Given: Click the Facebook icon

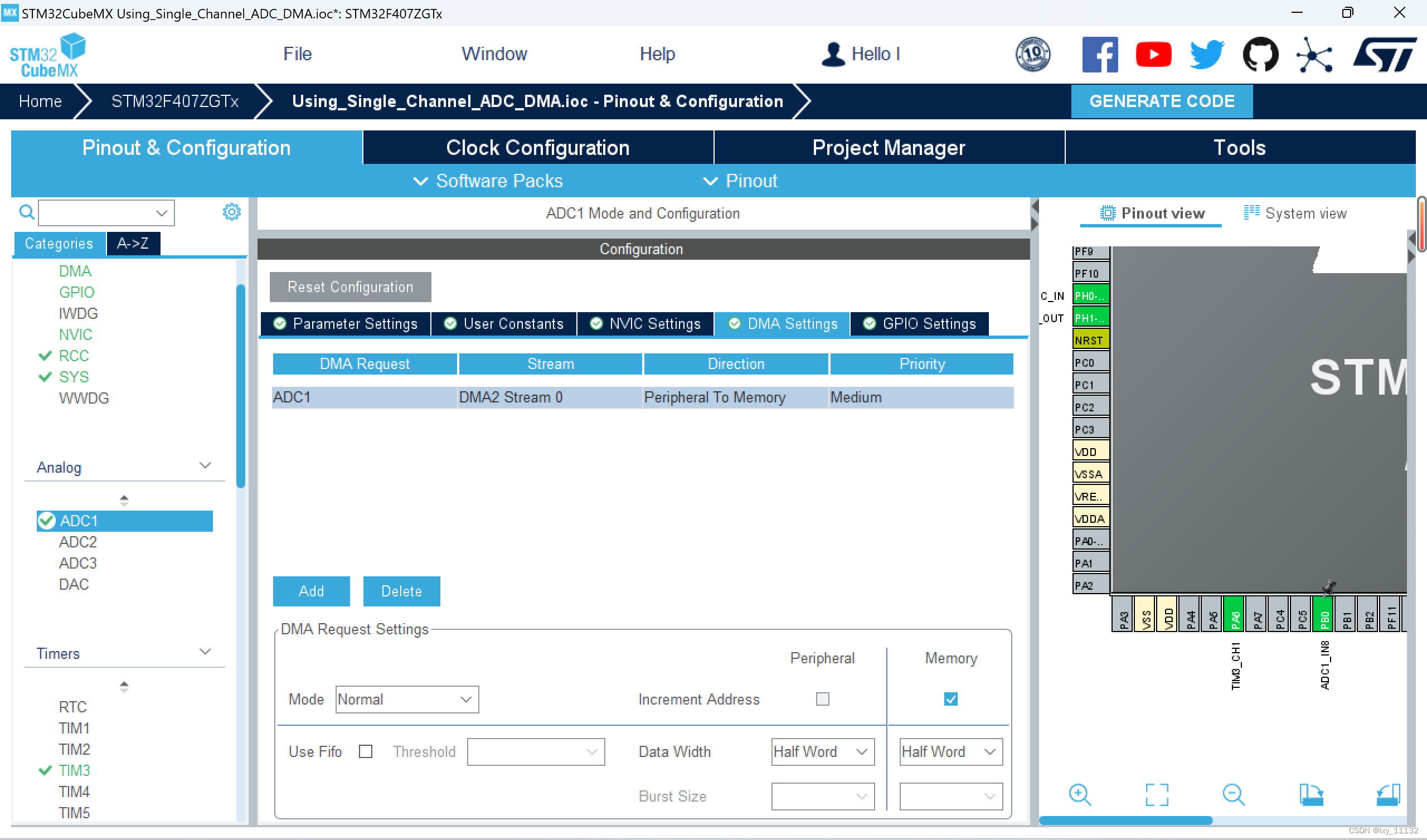Looking at the screenshot, I should click(x=1099, y=55).
